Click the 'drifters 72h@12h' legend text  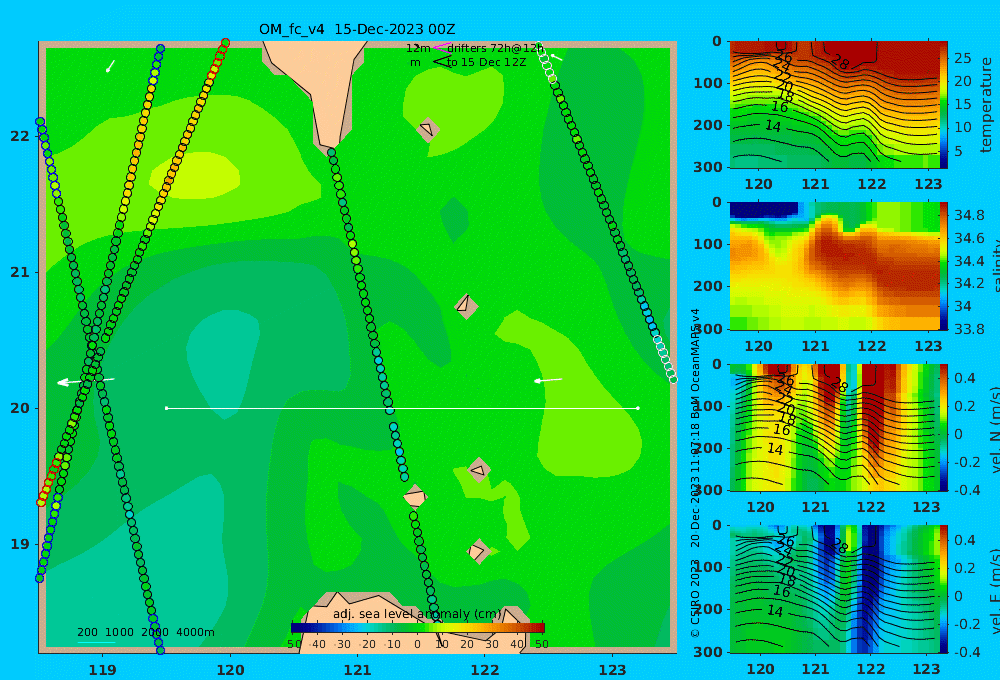pos(496,48)
